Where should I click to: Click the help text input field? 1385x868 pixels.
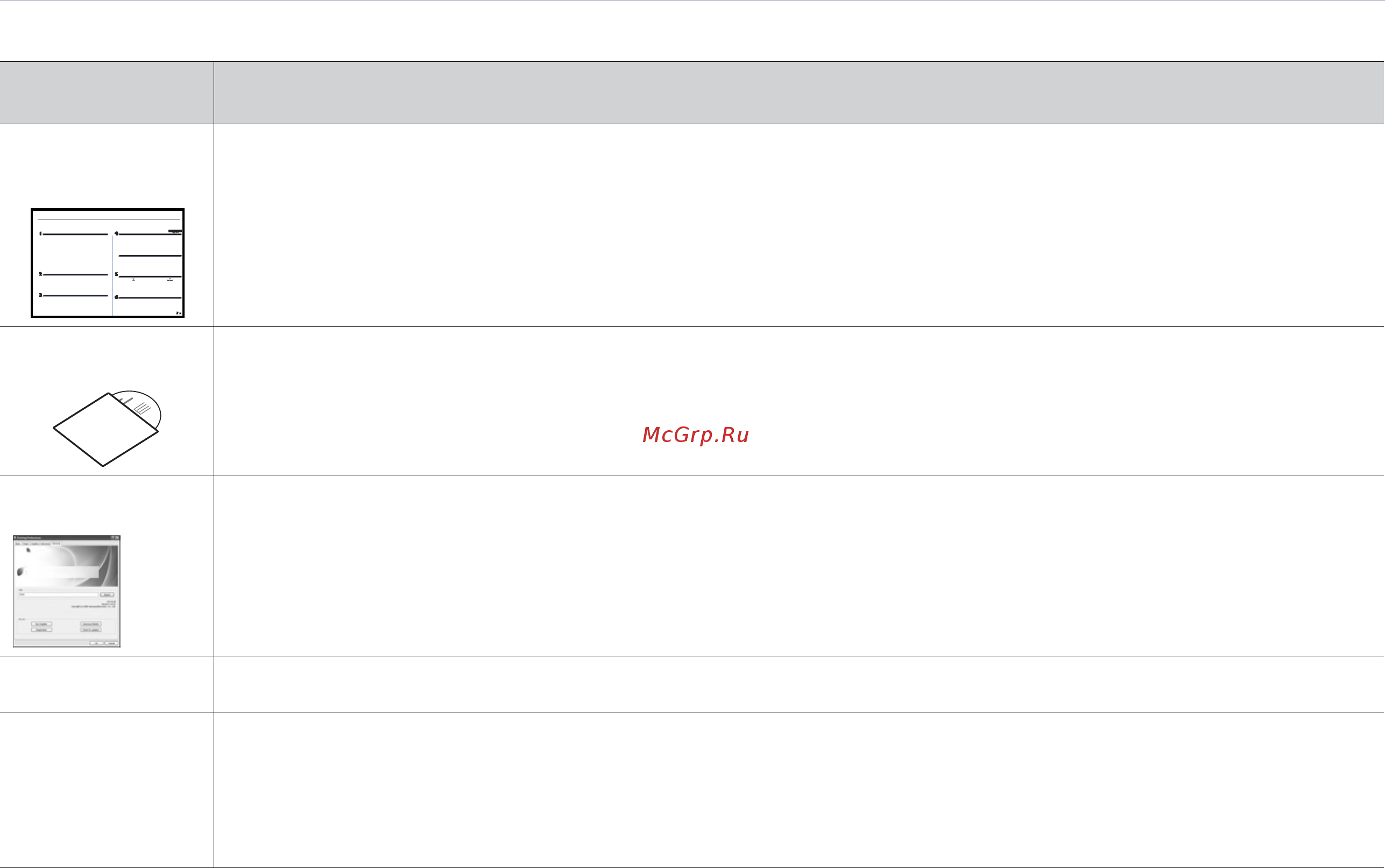tap(59, 595)
